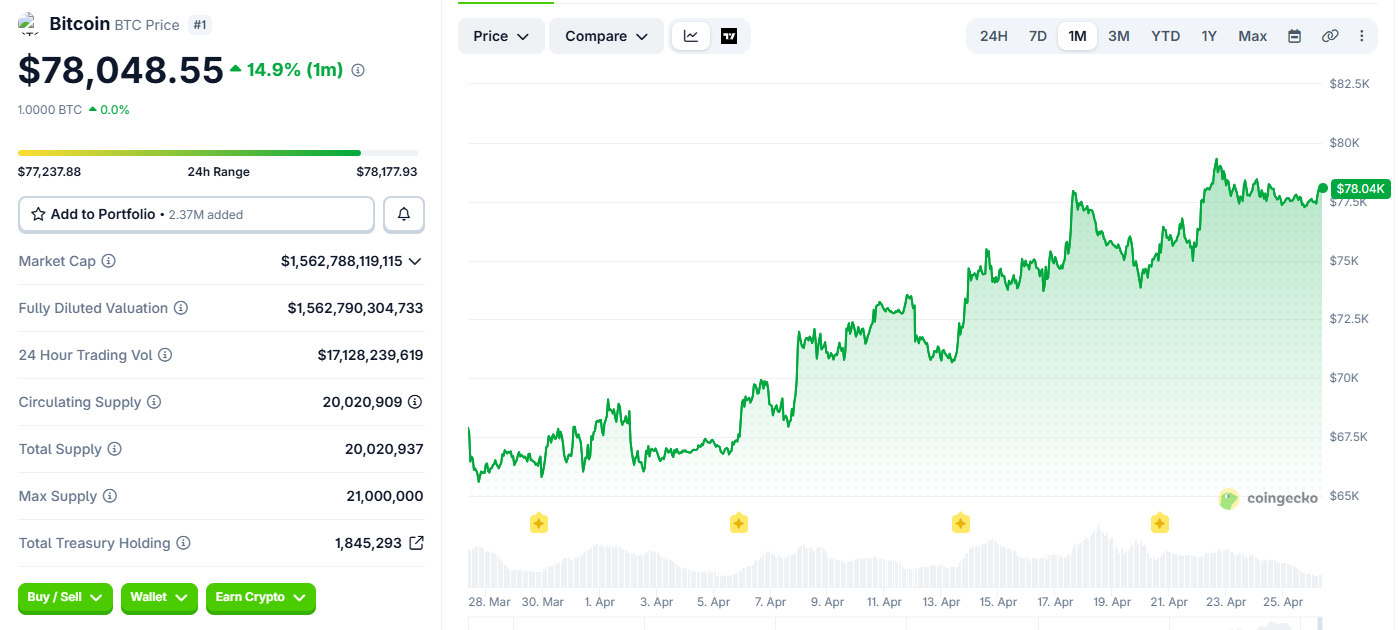Click the $78.04K current price tag
1398x630 pixels.
coord(1360,188)
